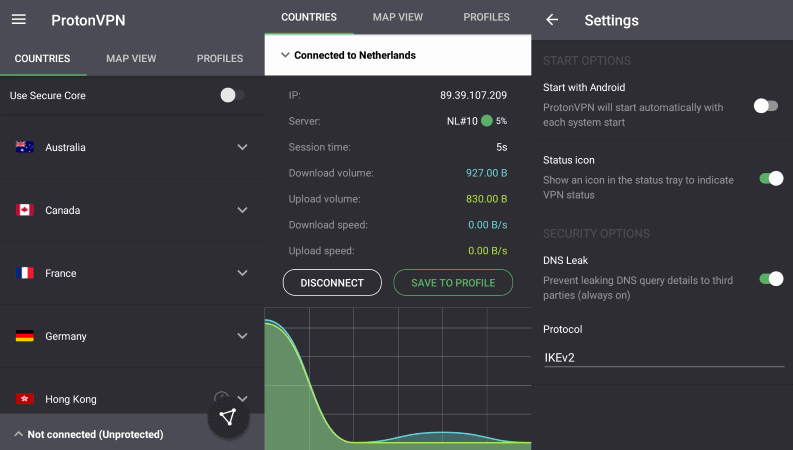The image size is (793, 450).
Task: Toggle Use Secure Core switch
Action: tap(233, 95)
